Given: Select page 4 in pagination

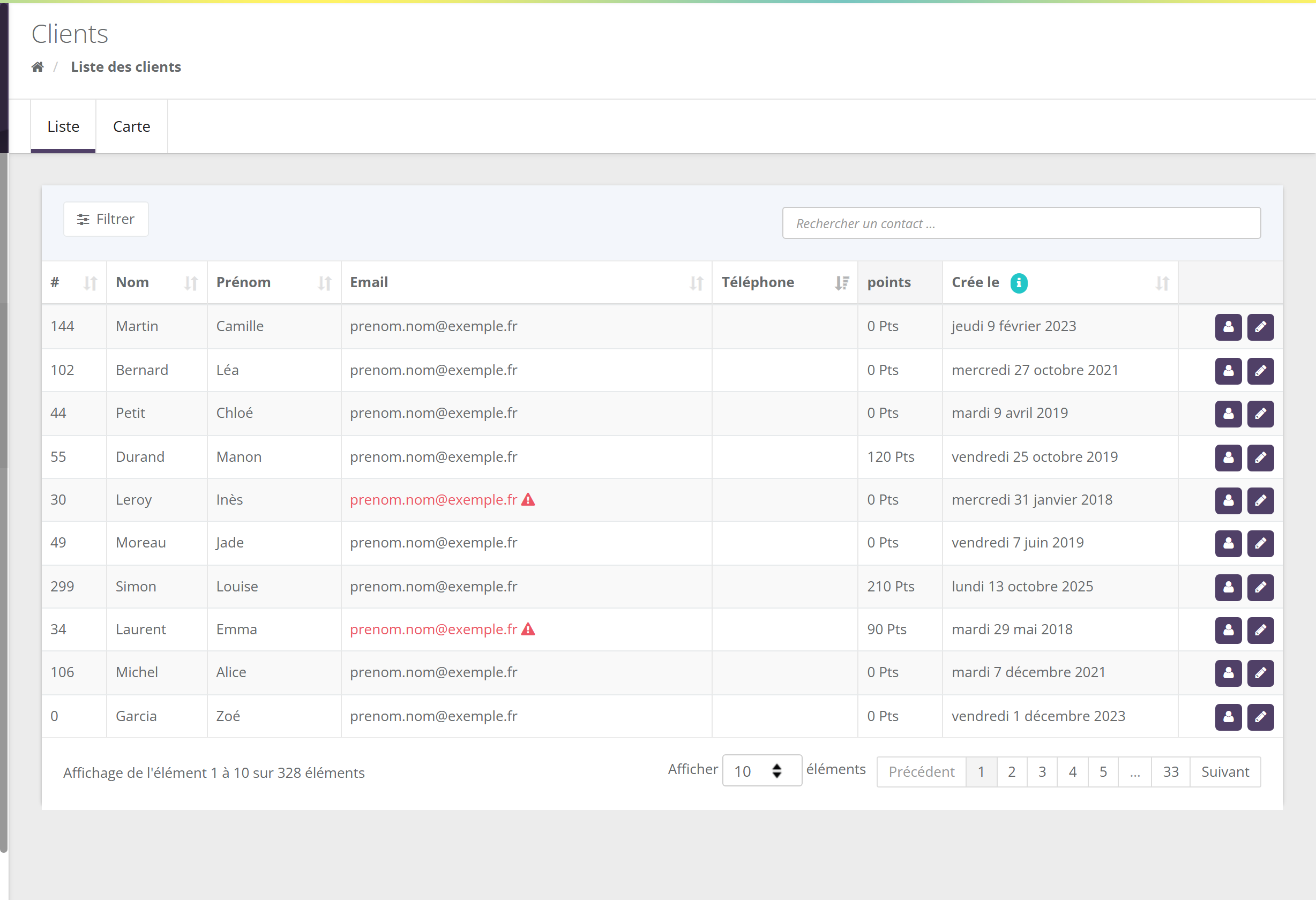Looking at the screenshot, I should [x=1073, y=771].
